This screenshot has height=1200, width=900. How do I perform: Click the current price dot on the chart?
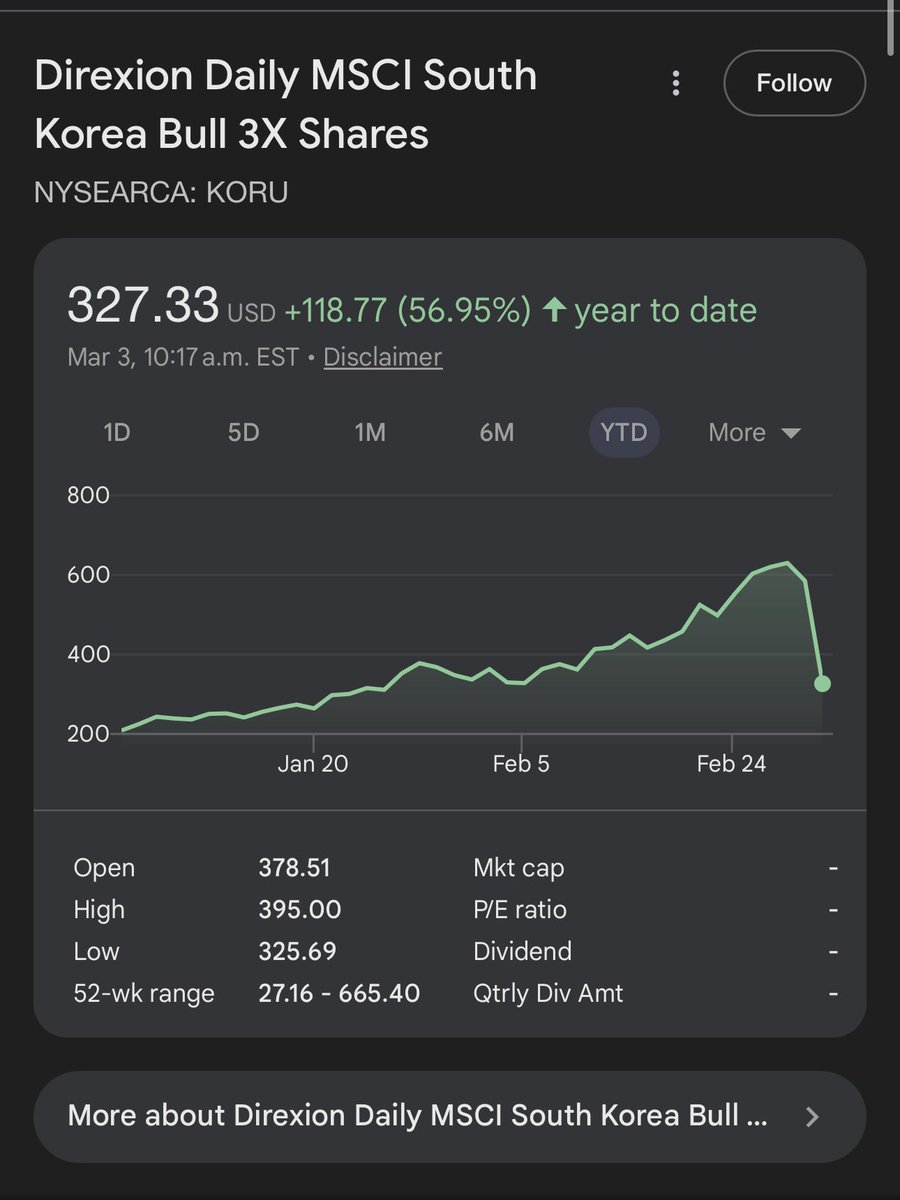822,684
